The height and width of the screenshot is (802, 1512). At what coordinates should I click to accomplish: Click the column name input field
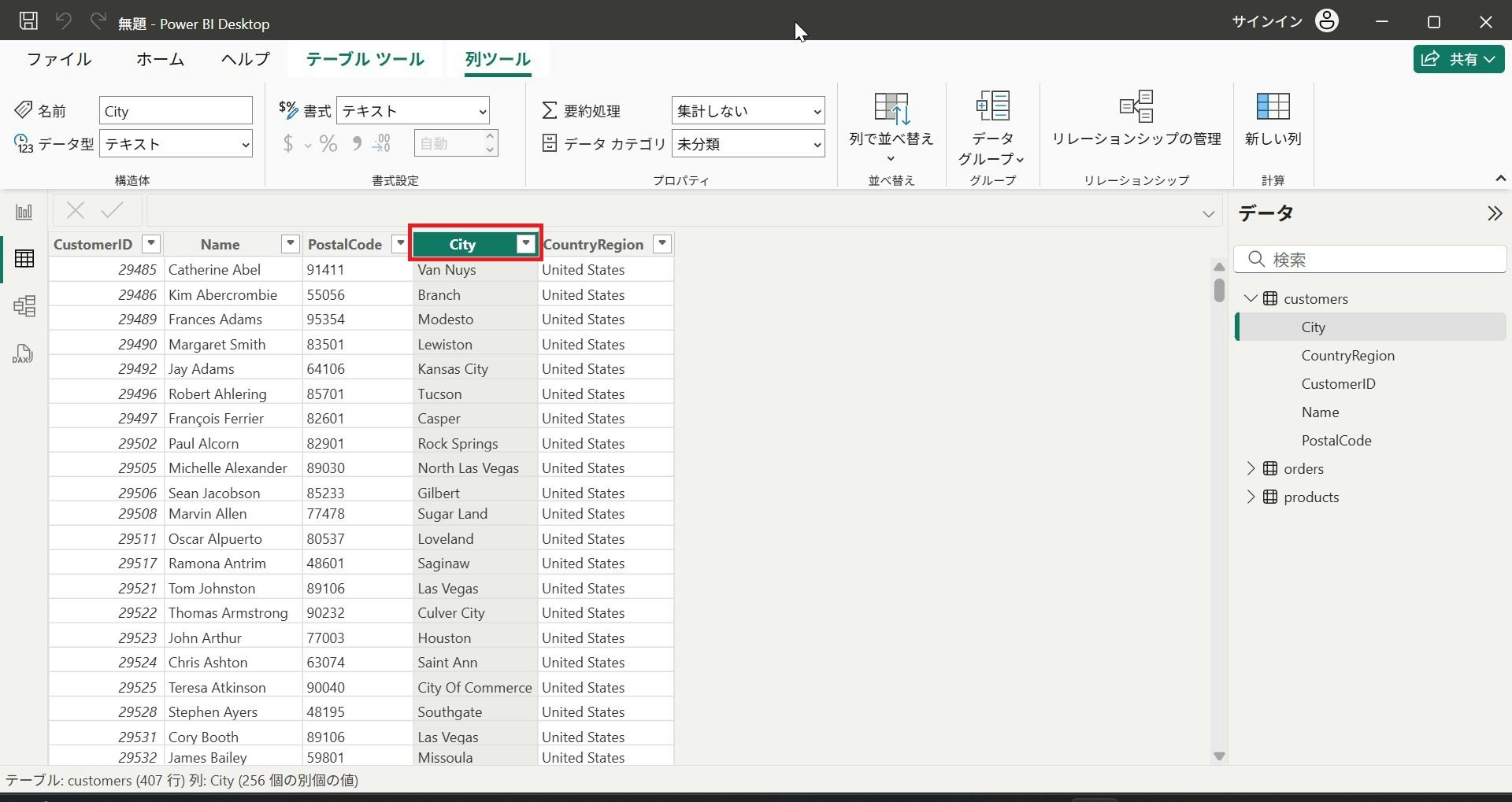click(176, 111)
